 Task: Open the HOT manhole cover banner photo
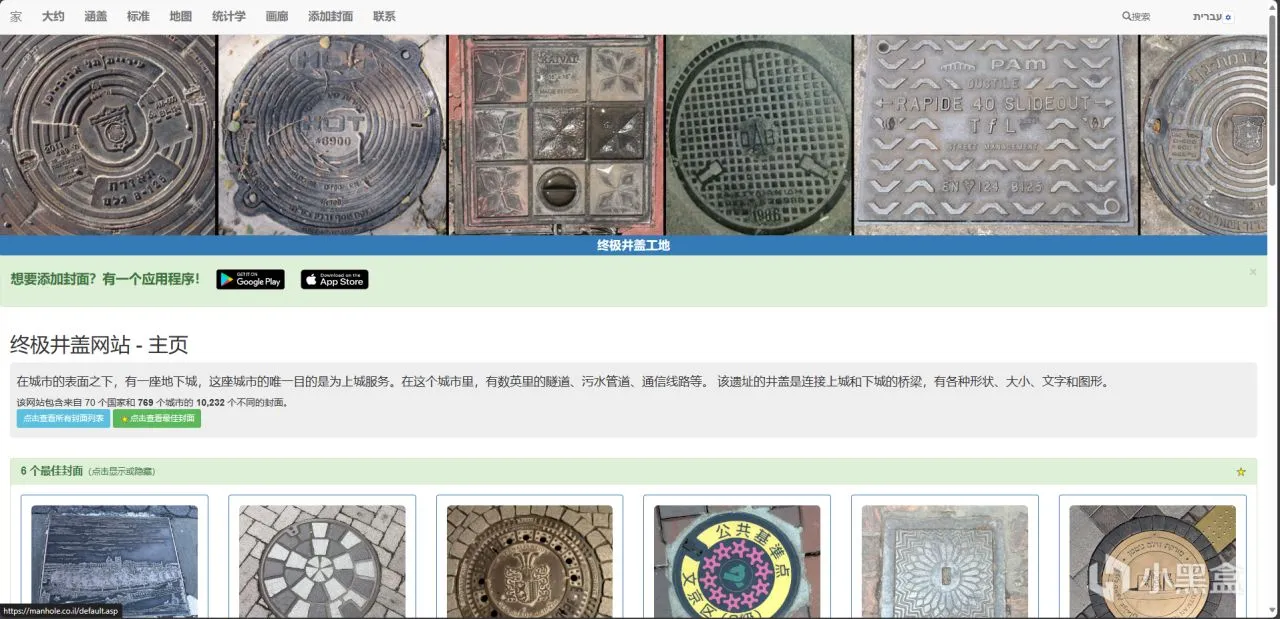coord(332,135)
